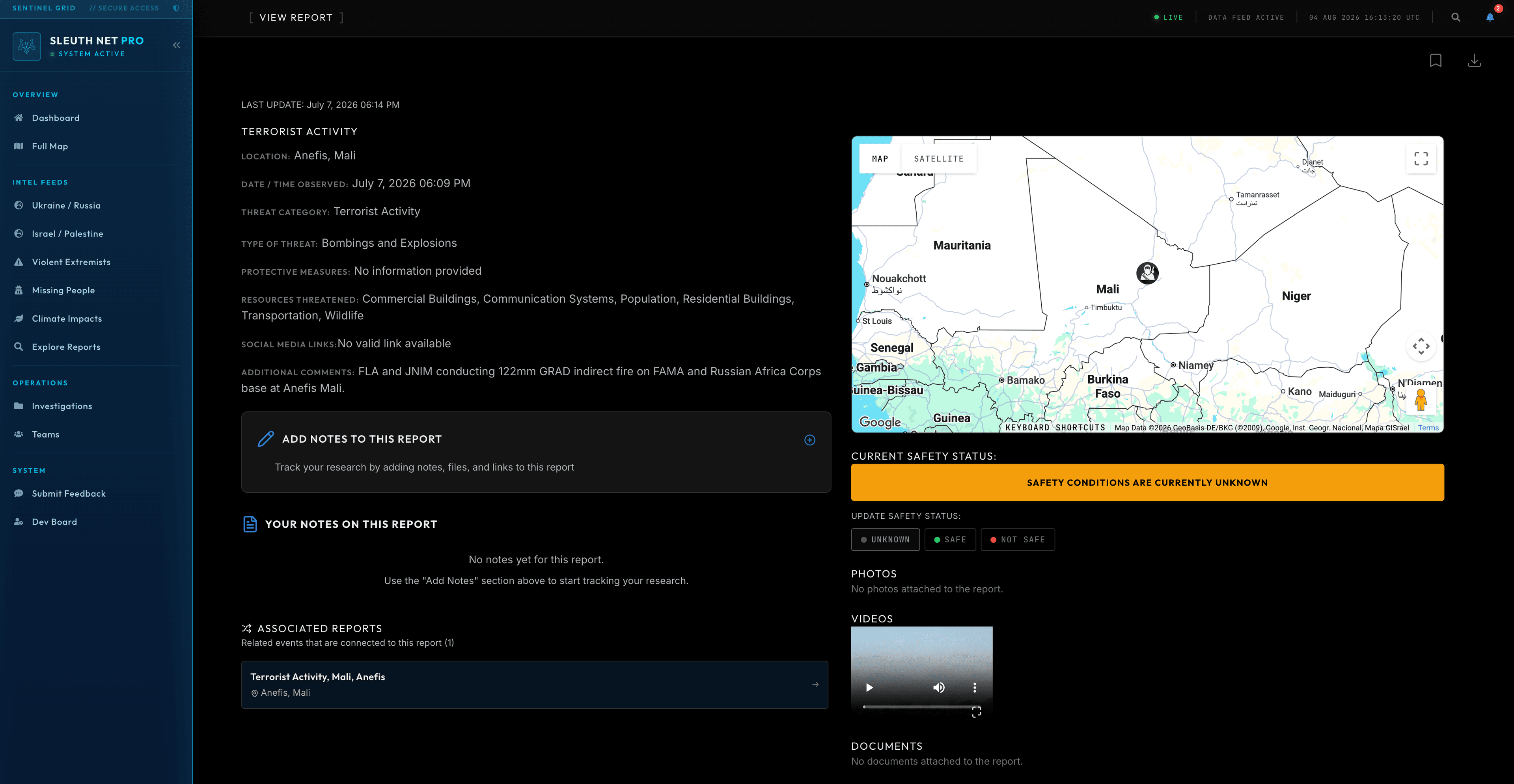The width and height of the screenshot is (1514, 784).
Task: Set safety status to Not Safe
Action: pos(1017,540)
